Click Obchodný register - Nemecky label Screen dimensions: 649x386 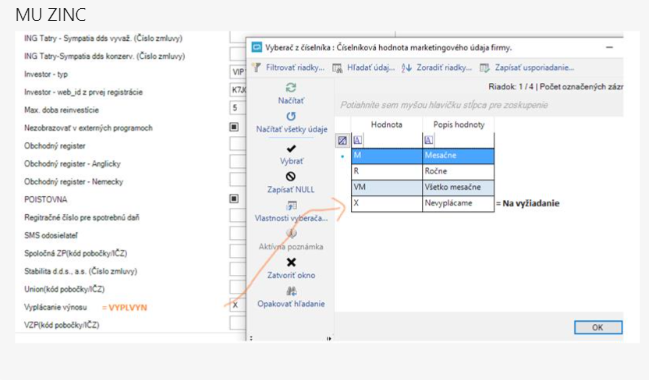click(73, 182)
